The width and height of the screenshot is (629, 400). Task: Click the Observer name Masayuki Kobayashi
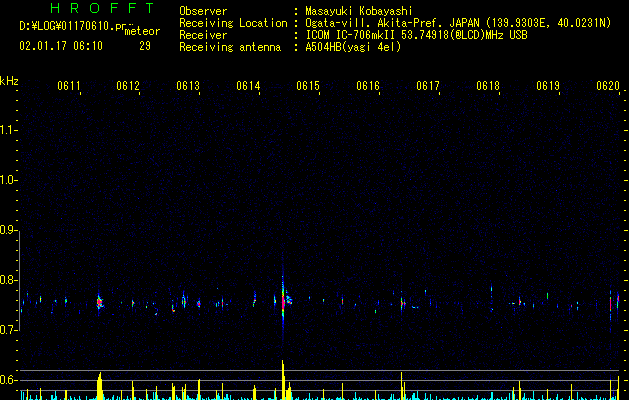(359, 11)
